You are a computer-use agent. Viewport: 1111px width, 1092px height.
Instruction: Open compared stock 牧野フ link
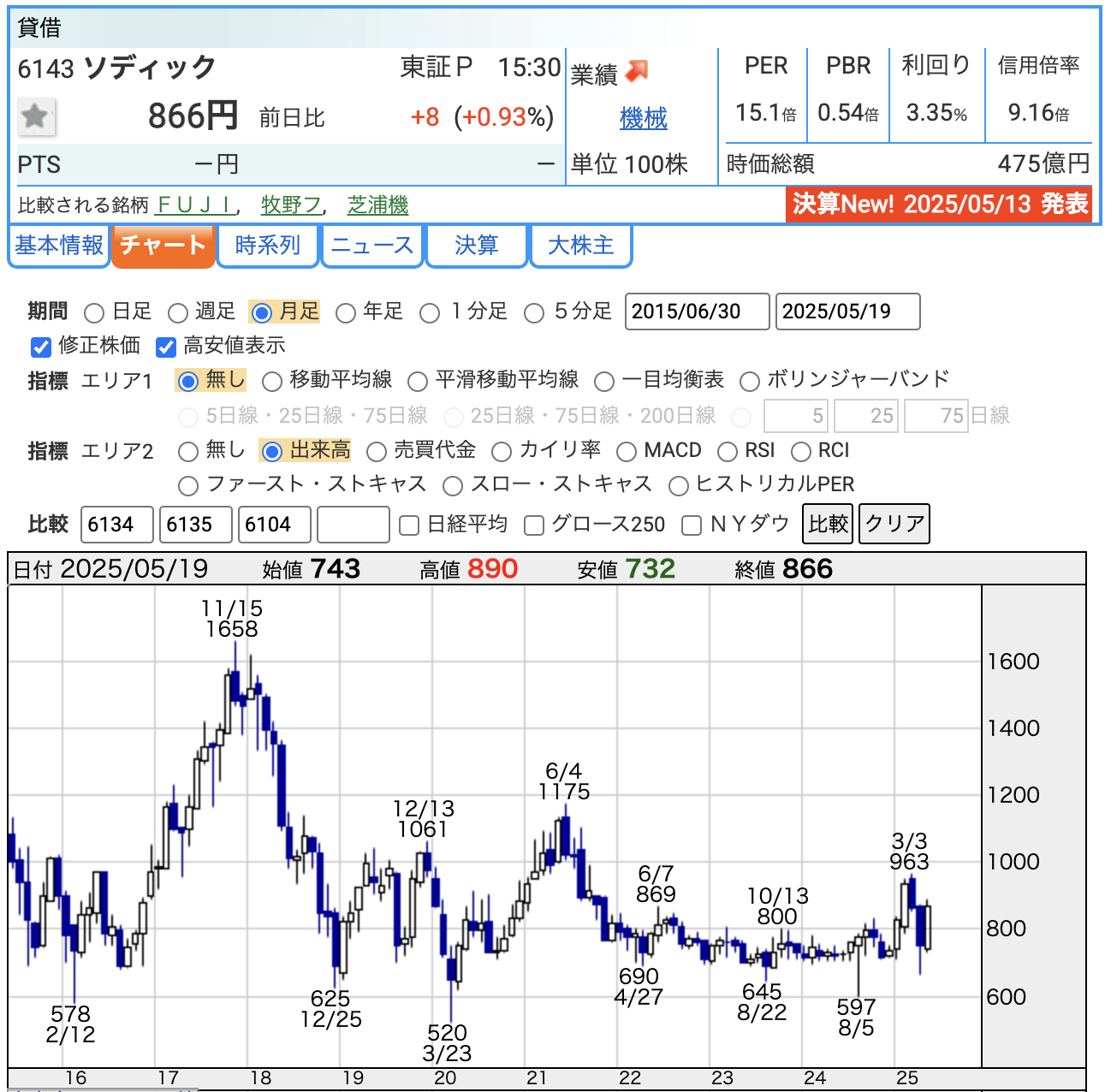[291, 205]
